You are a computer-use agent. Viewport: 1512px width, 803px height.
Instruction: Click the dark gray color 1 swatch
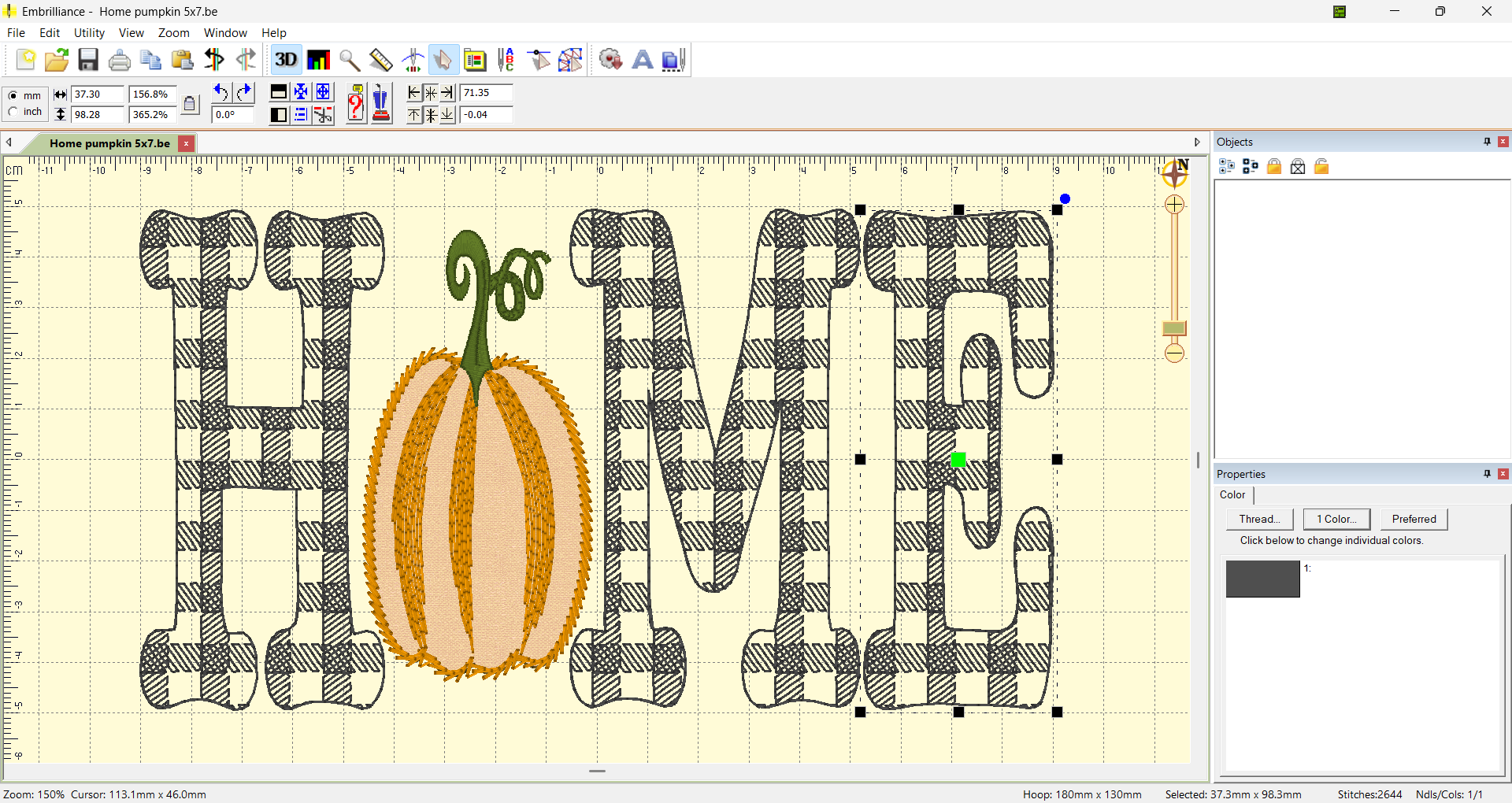pyautogui.click(x=1262, y=579)
